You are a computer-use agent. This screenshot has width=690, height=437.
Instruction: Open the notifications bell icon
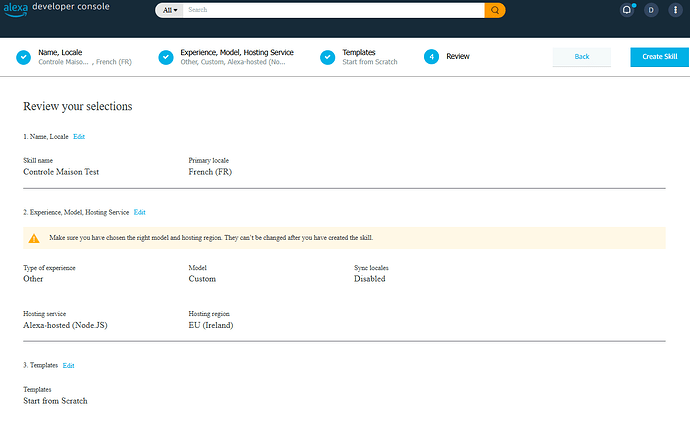tap(627, 10)
